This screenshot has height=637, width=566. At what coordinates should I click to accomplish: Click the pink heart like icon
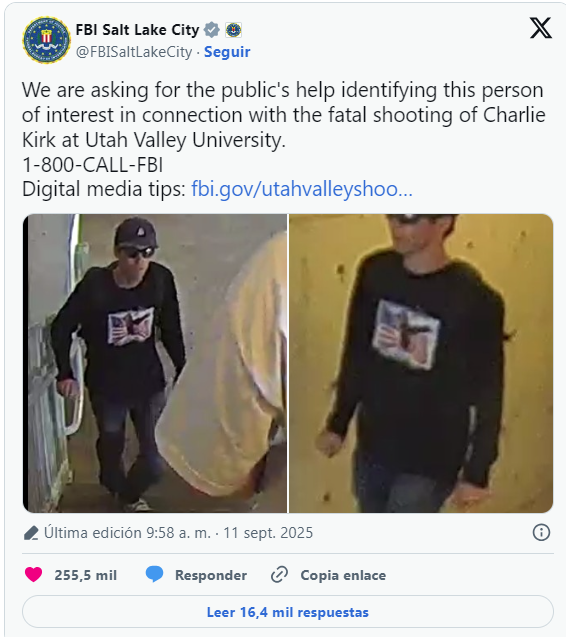click(33, 574)
